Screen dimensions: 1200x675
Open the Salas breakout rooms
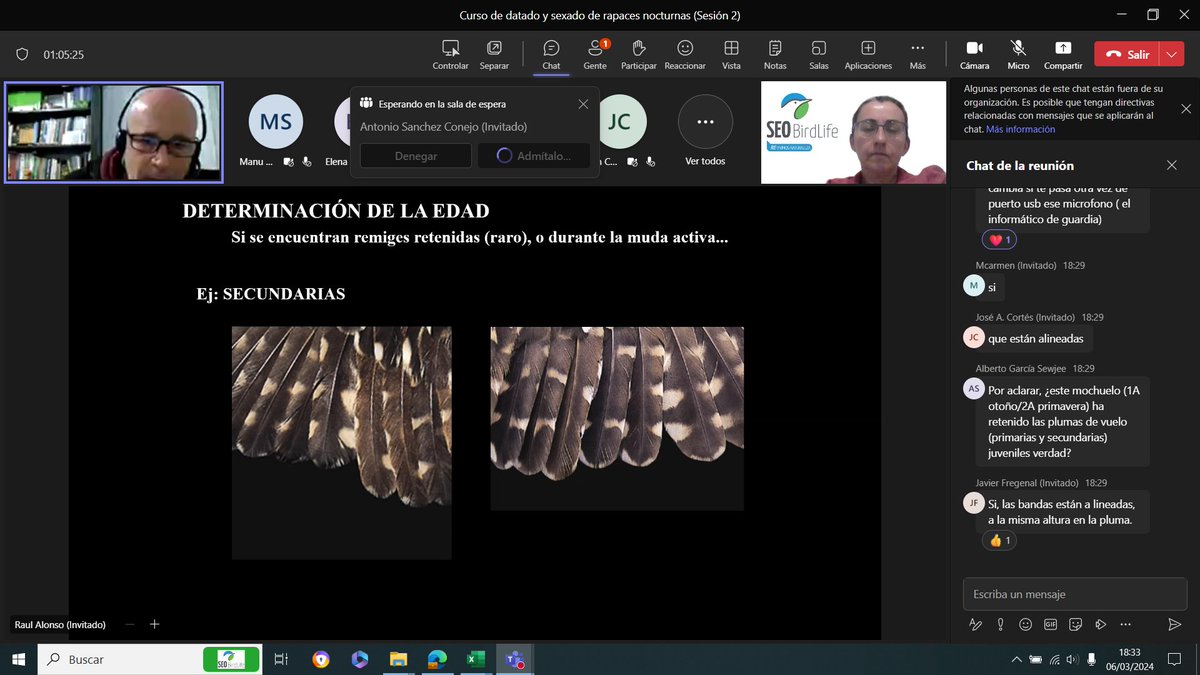point(819,55)
